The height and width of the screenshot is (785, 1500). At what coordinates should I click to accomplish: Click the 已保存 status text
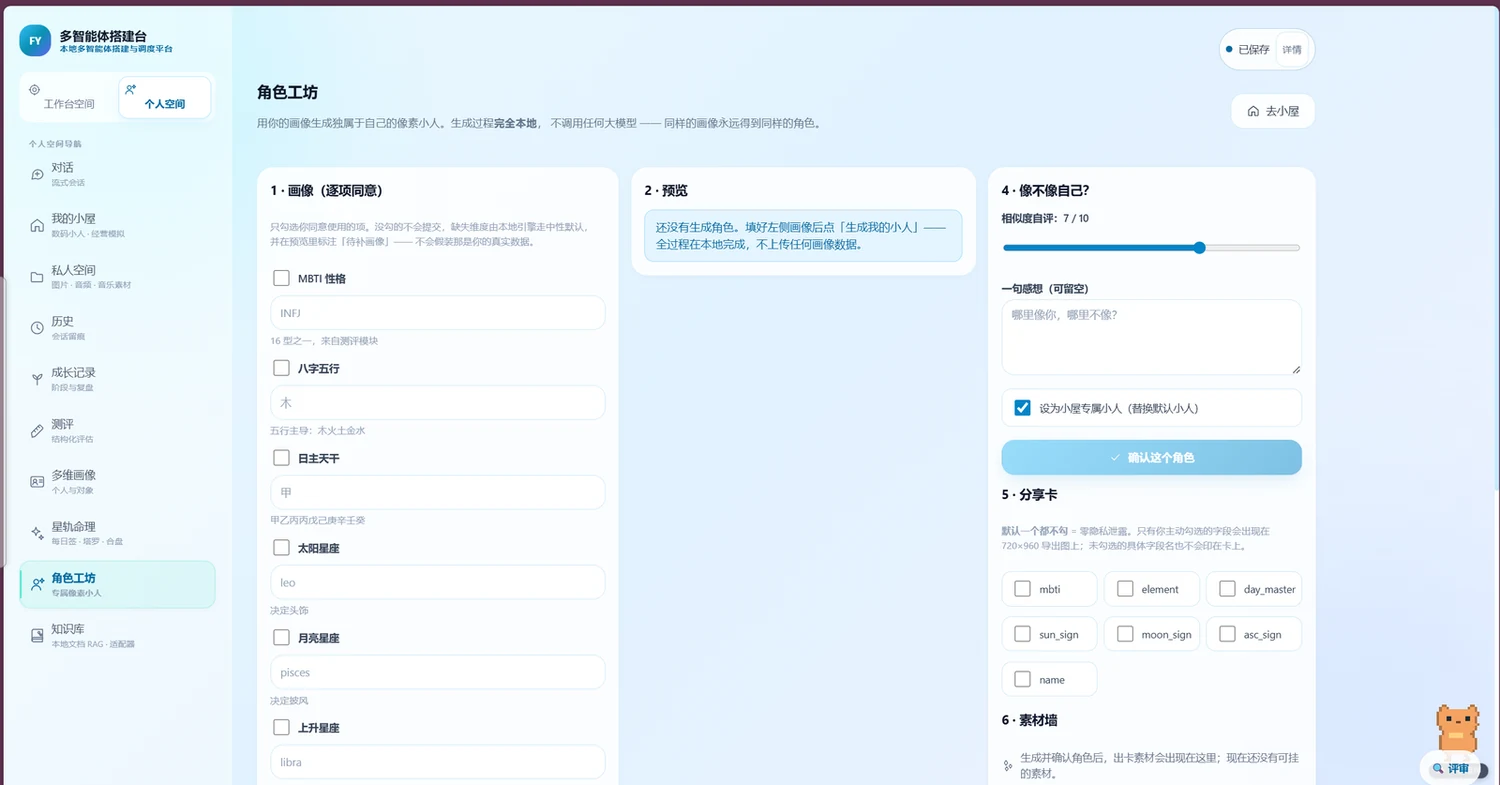coord(1254,50)
